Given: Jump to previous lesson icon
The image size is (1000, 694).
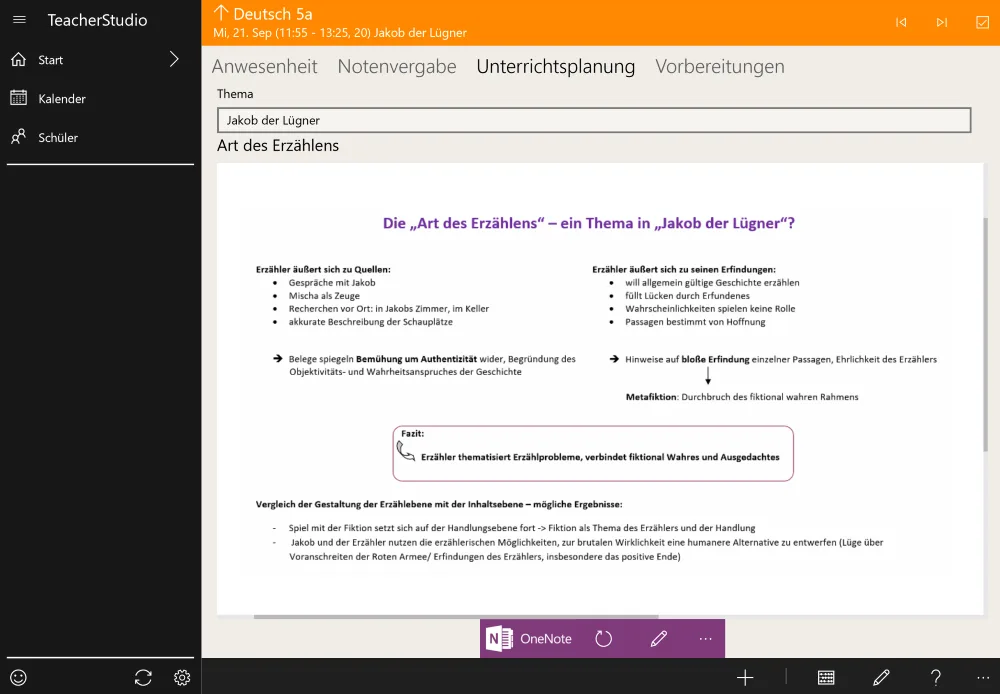Looking at the screenshot, I should pos(901,22).
